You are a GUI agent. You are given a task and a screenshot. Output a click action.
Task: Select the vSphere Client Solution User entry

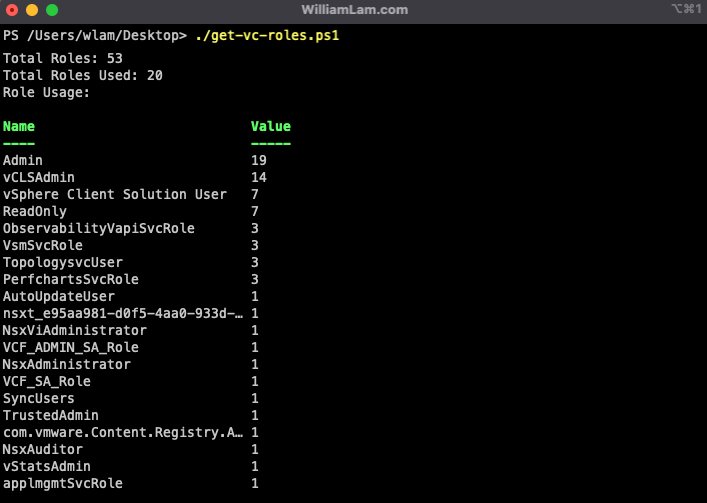click(x=115, y=194)
